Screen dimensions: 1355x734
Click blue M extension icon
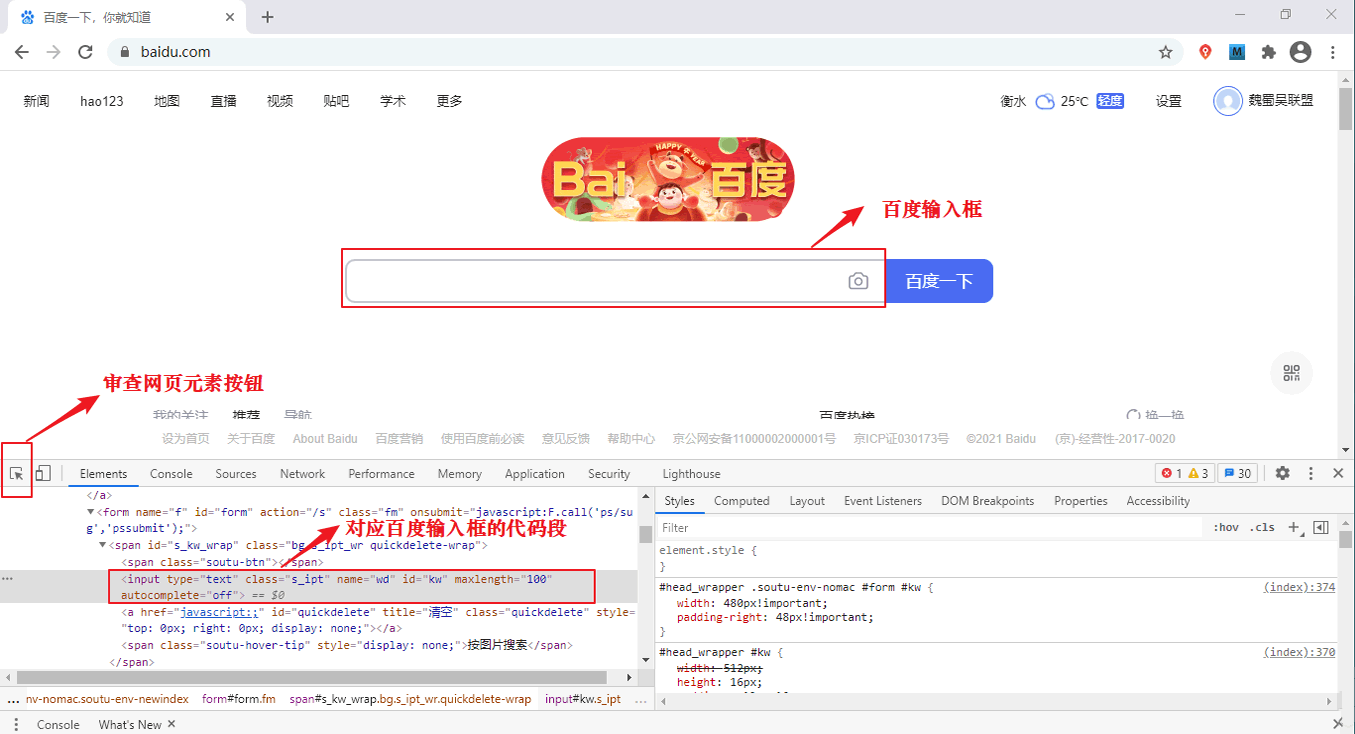(1237, 52)
